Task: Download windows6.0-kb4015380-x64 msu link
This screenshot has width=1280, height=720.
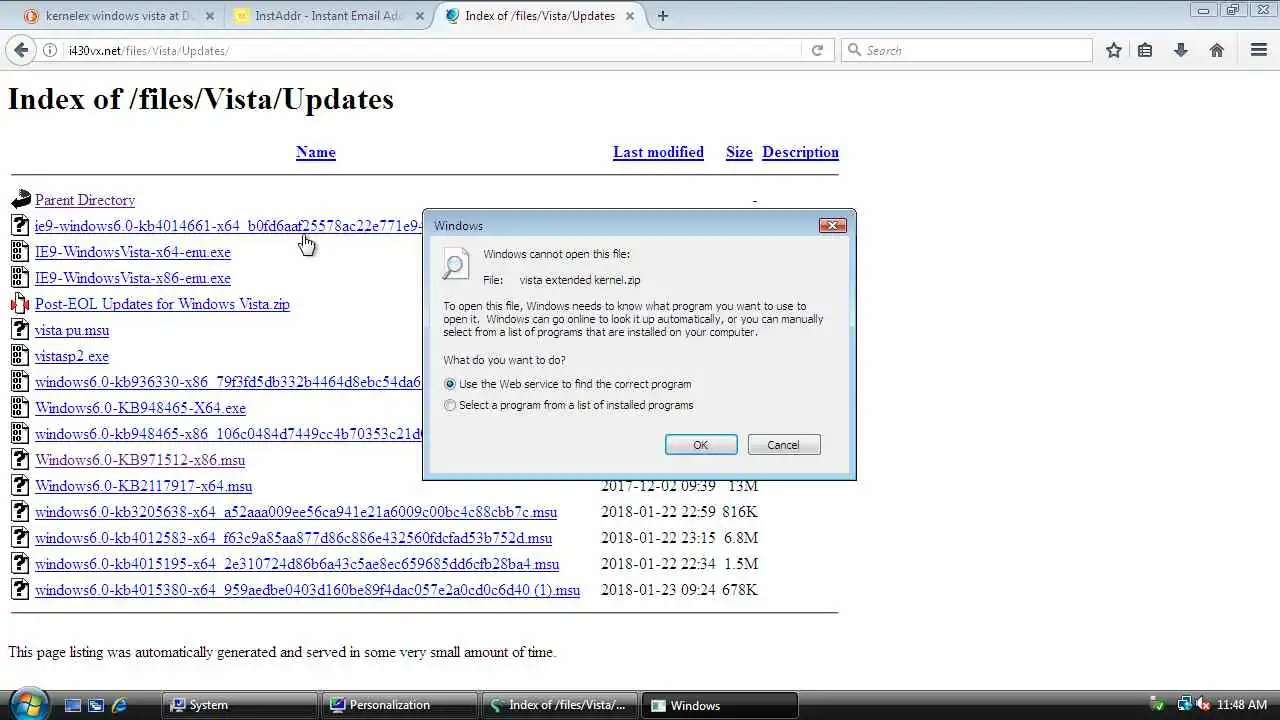Action: point(307,590)
